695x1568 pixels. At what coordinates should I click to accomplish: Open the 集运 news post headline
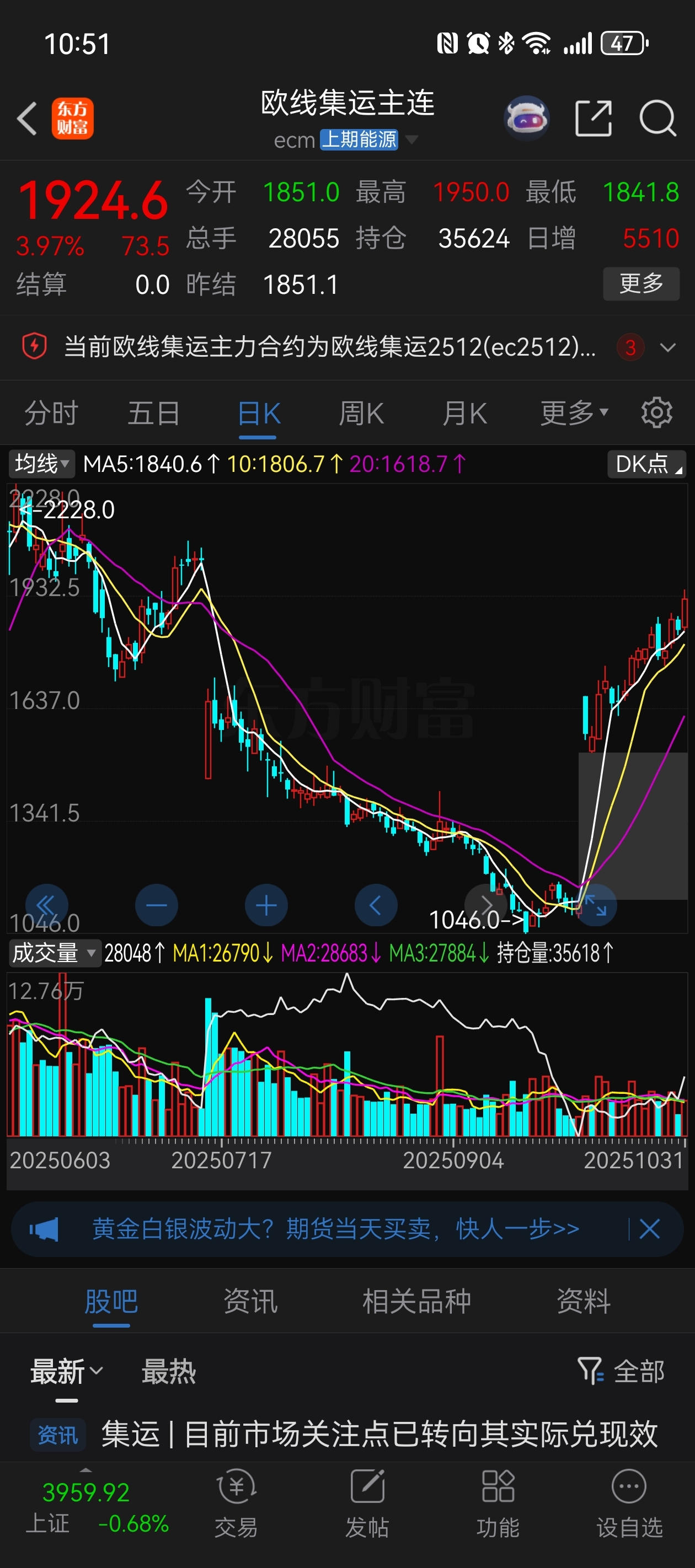point(379,1433)
